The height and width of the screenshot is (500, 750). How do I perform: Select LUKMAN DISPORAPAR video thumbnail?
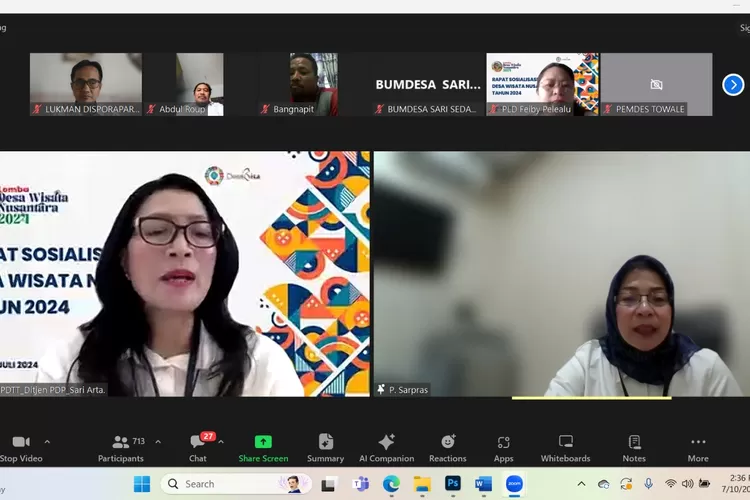click(x=86, y=84)
